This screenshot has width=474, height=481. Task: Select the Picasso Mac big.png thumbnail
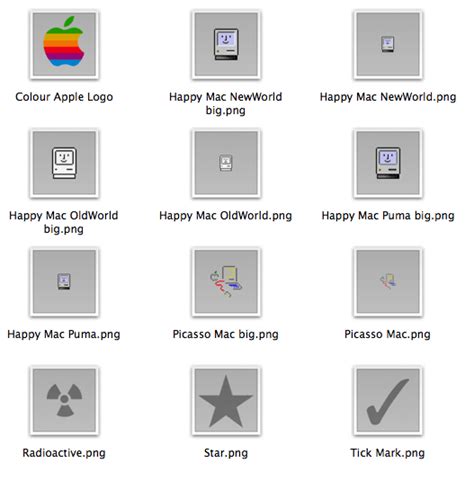click(226, 282)
